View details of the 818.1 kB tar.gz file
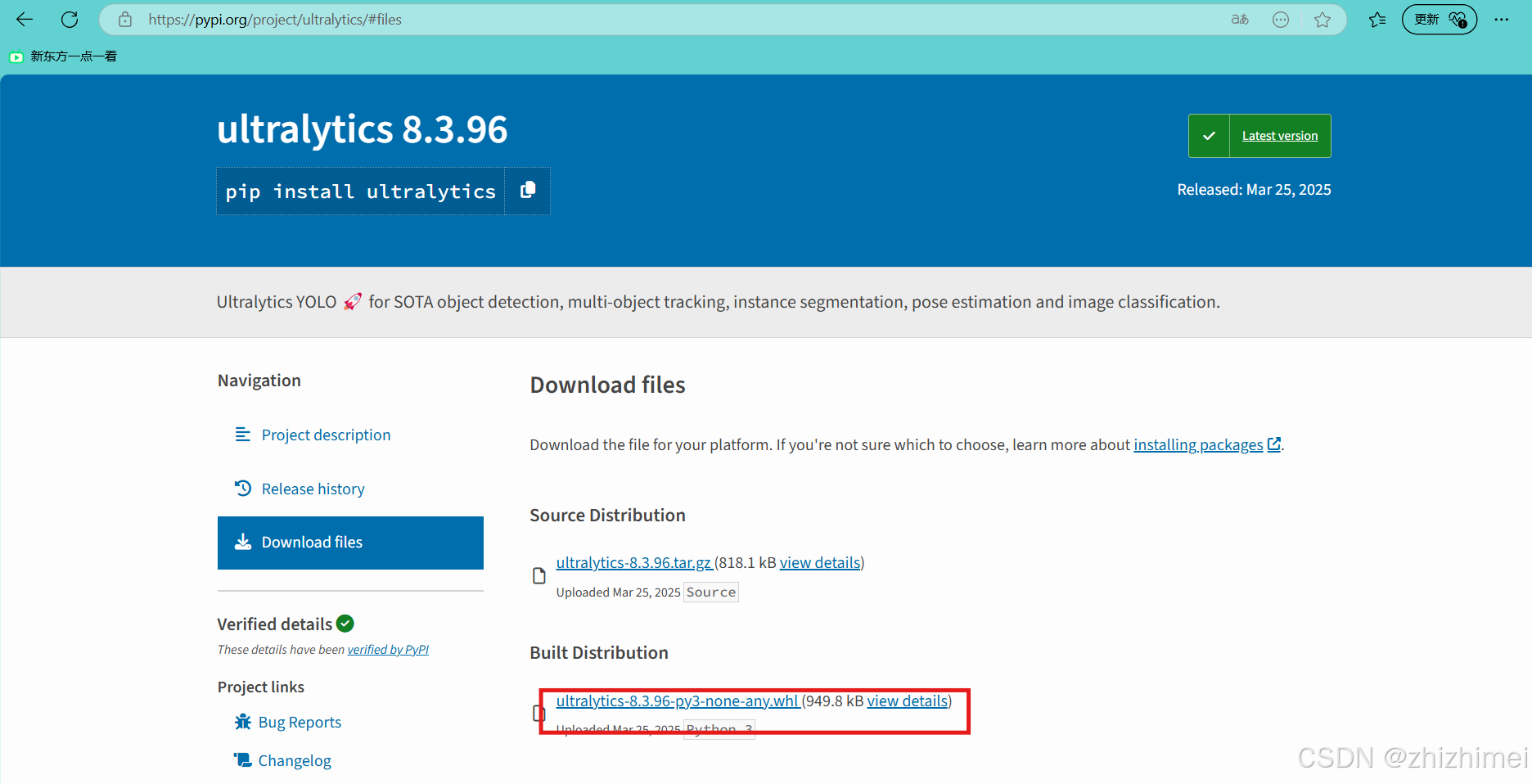Screen dimensions: 1532x784 coord(820,562)
